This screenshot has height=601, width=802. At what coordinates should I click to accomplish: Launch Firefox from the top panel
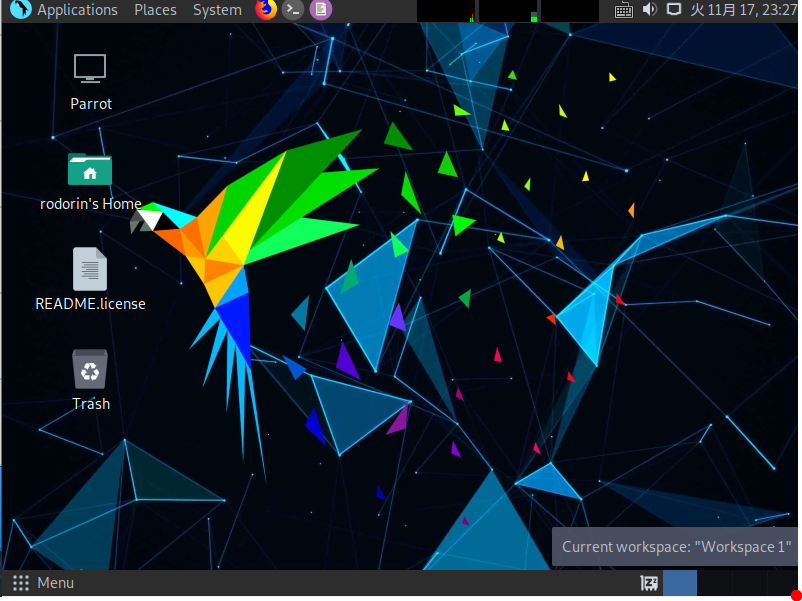click(265, 10)
